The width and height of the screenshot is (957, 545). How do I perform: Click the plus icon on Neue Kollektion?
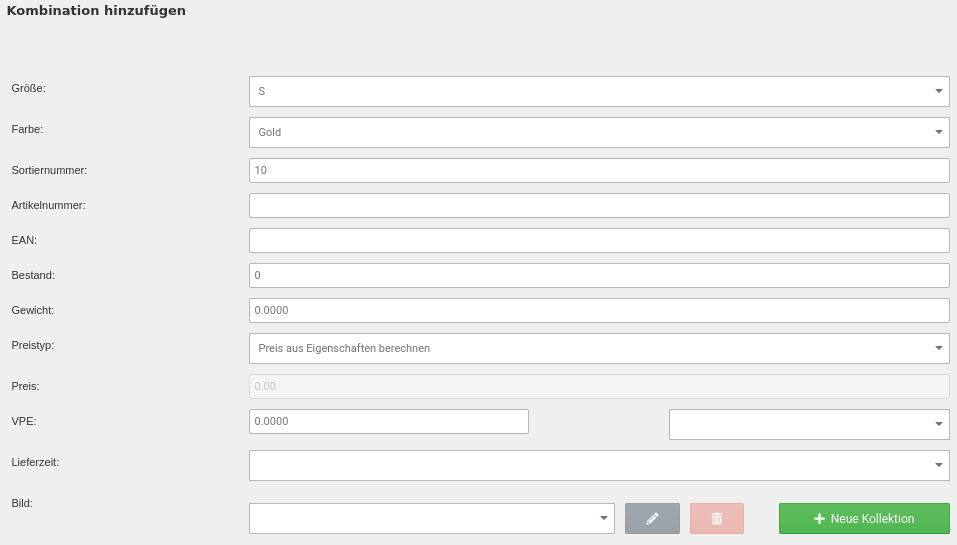coord(819,518)
